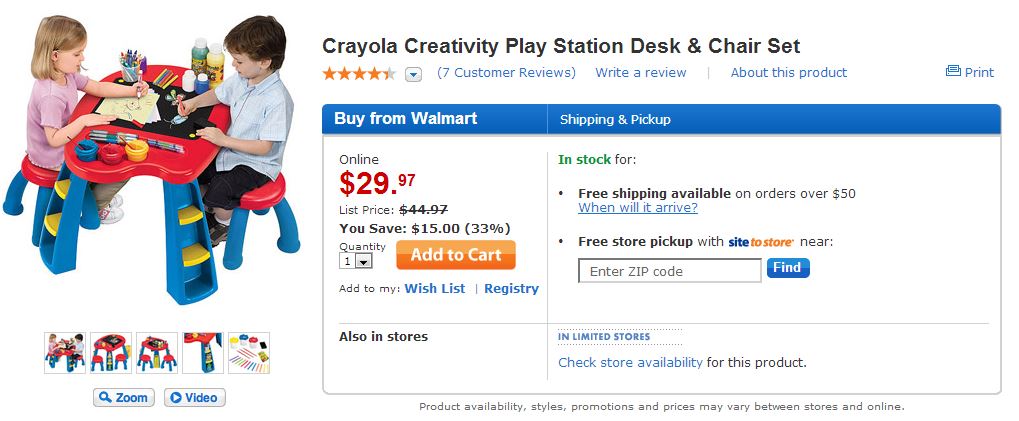1019x421 pixels.
Task: Click the Add to Cart button
Action: (x=455, y=255)
